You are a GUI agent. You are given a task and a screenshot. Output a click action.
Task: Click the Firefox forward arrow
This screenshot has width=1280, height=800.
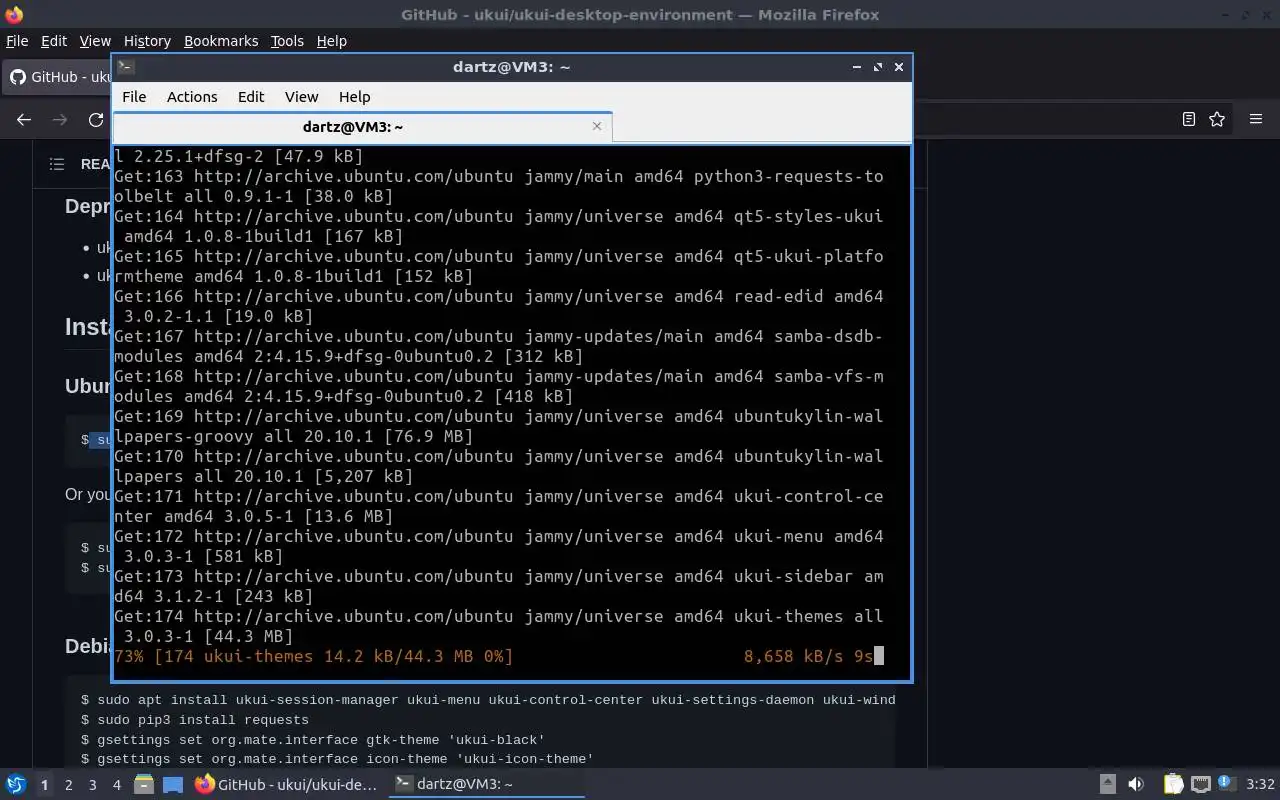pyautogui.click(x=60, y=119)
